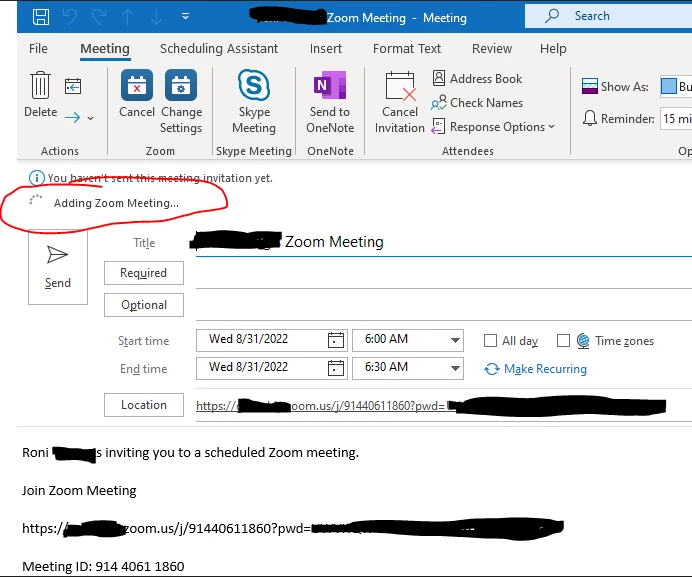Open the Insert ribbon tab

(x=326, y=48)
